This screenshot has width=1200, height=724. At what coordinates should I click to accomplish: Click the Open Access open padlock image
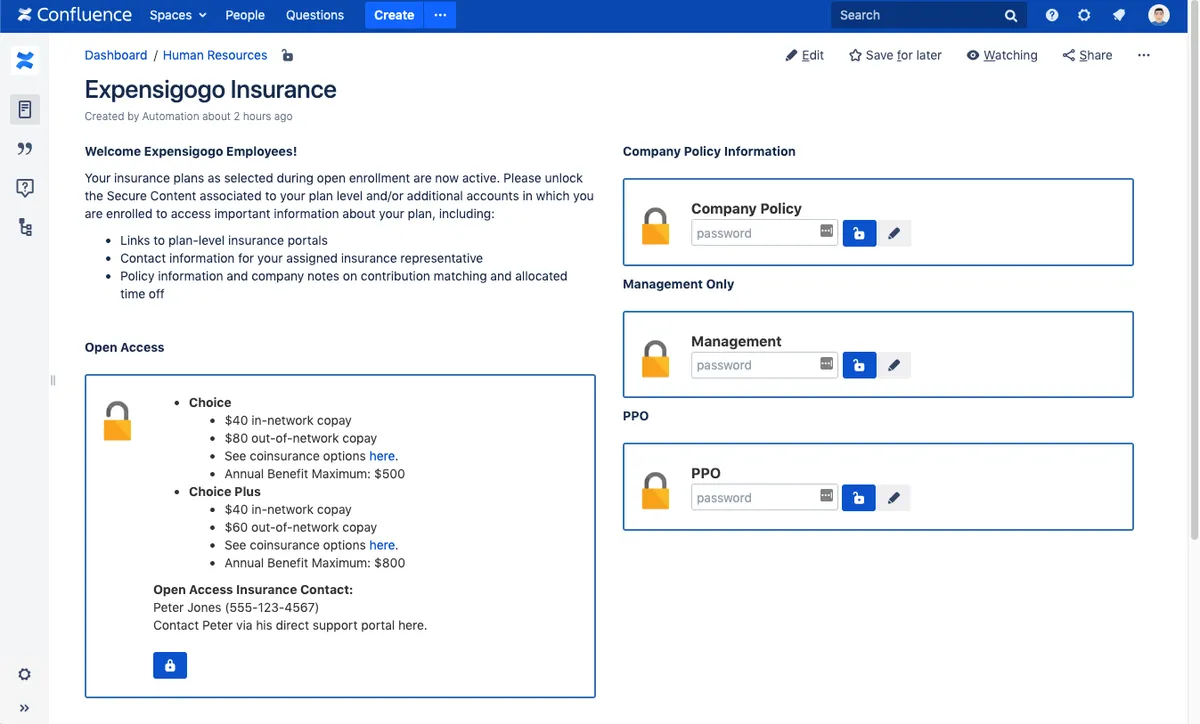pyautogui.click(x=118, y=421)
